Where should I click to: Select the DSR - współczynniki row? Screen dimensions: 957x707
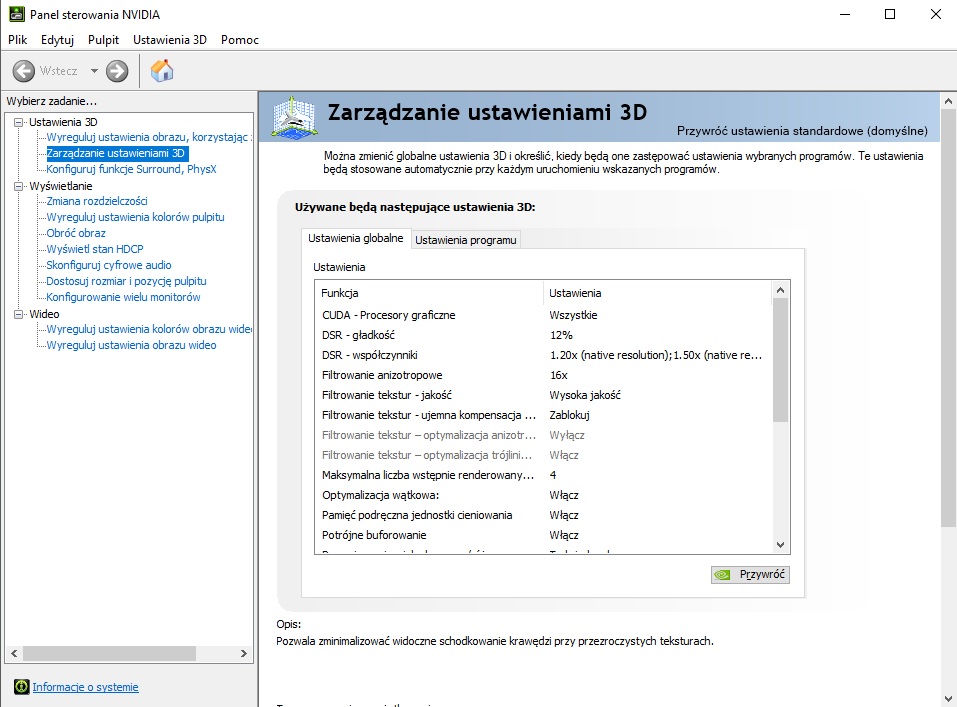coord(544,355)
